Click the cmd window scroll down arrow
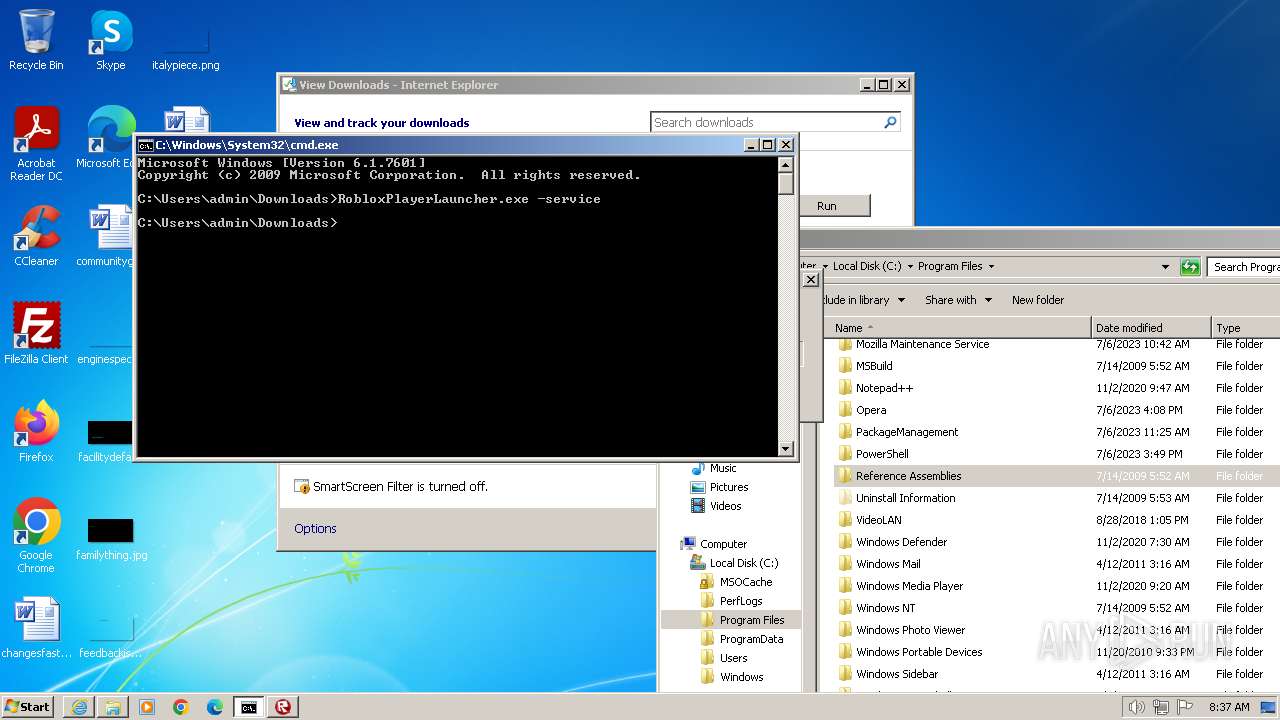This screenshot has width=1280, height=720. pos(786,449)
